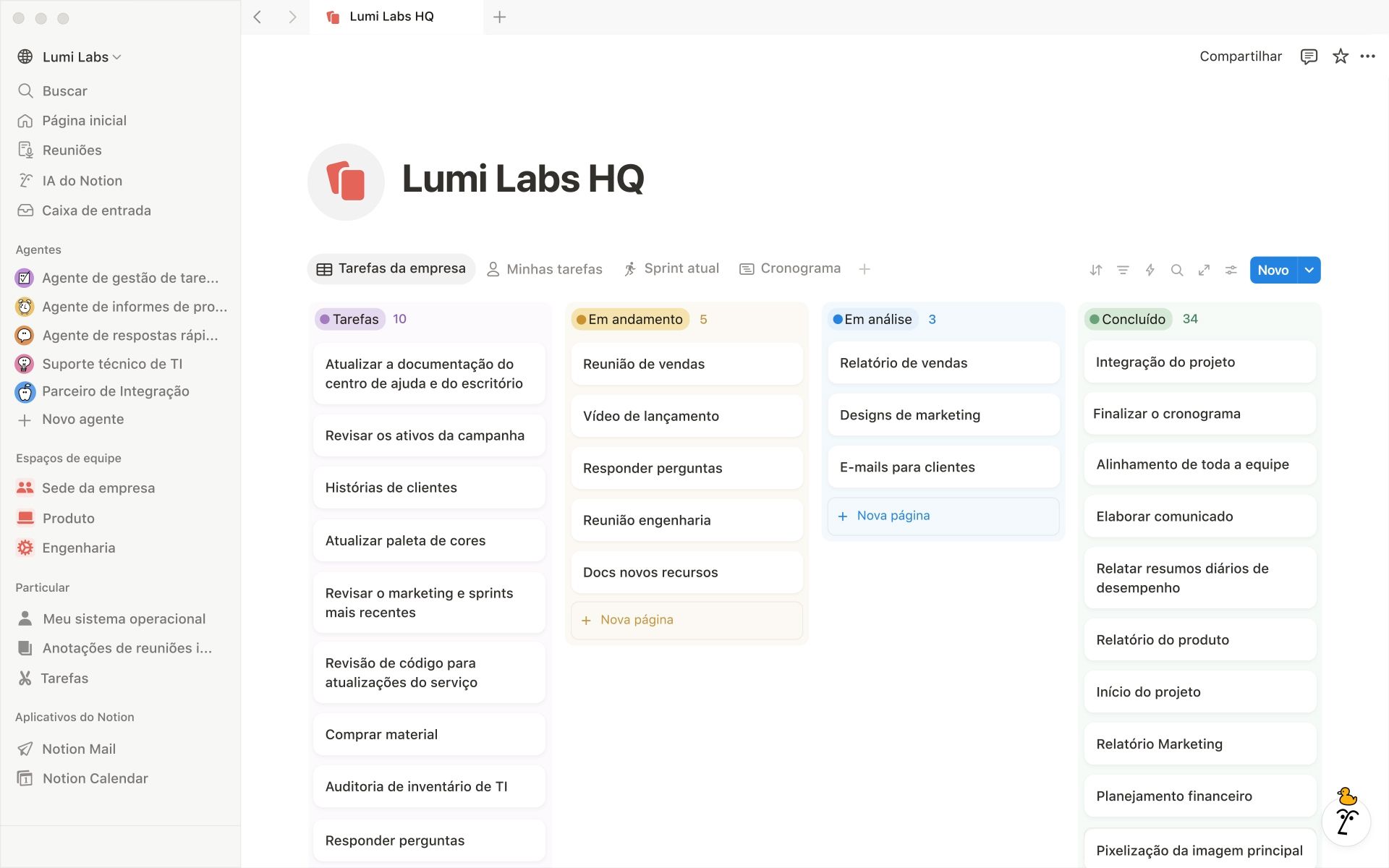Open the Designs de marketing card
This screenshot has height=868, width=1389.
[x=943, y=414]
